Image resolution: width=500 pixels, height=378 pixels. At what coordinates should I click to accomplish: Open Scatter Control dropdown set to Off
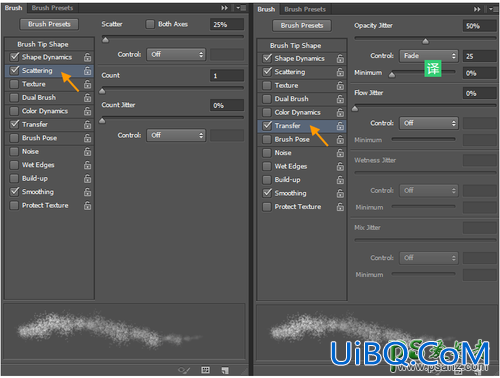point(176,54)
